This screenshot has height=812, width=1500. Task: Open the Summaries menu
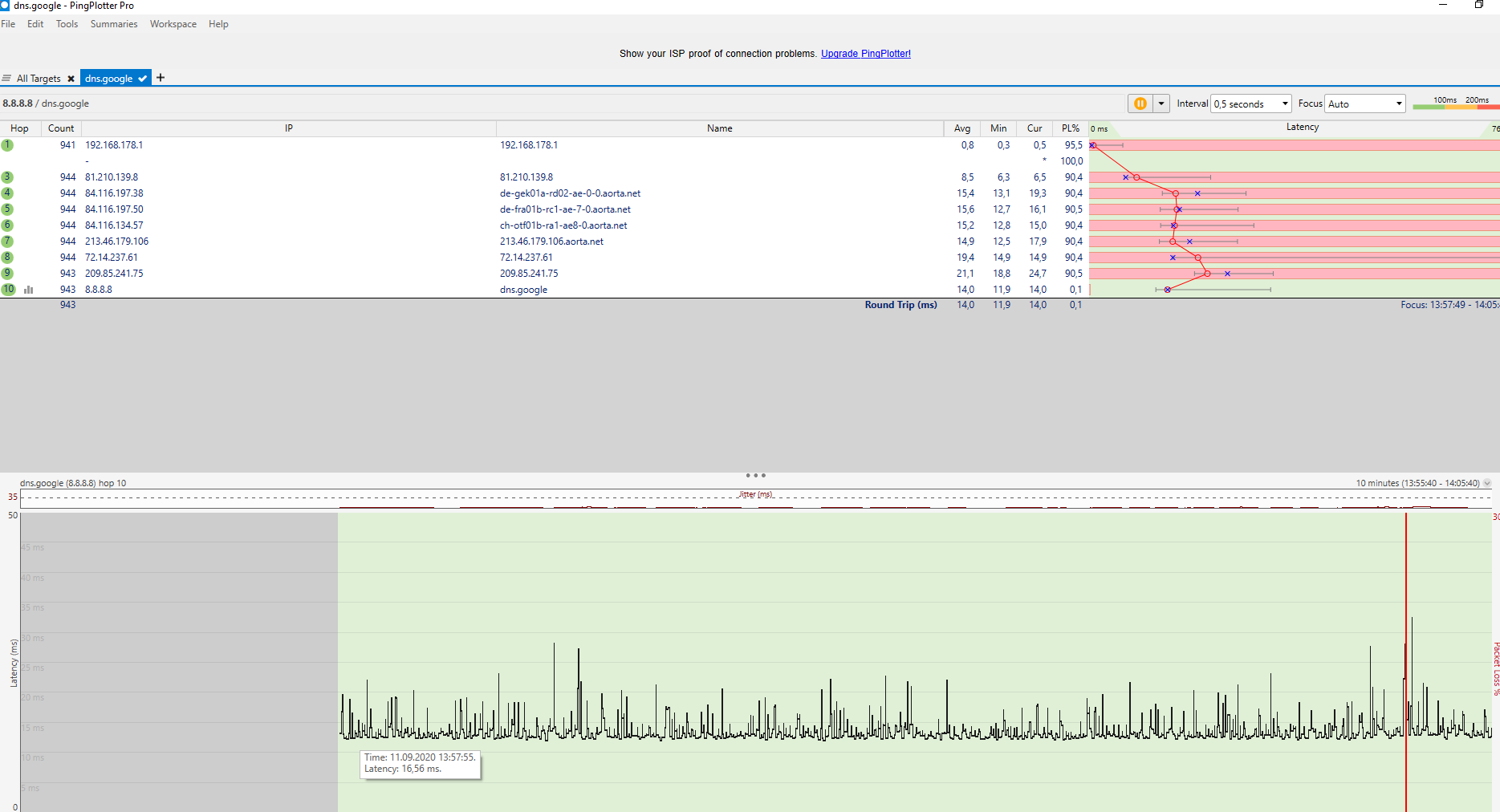[x=114, y=24]
